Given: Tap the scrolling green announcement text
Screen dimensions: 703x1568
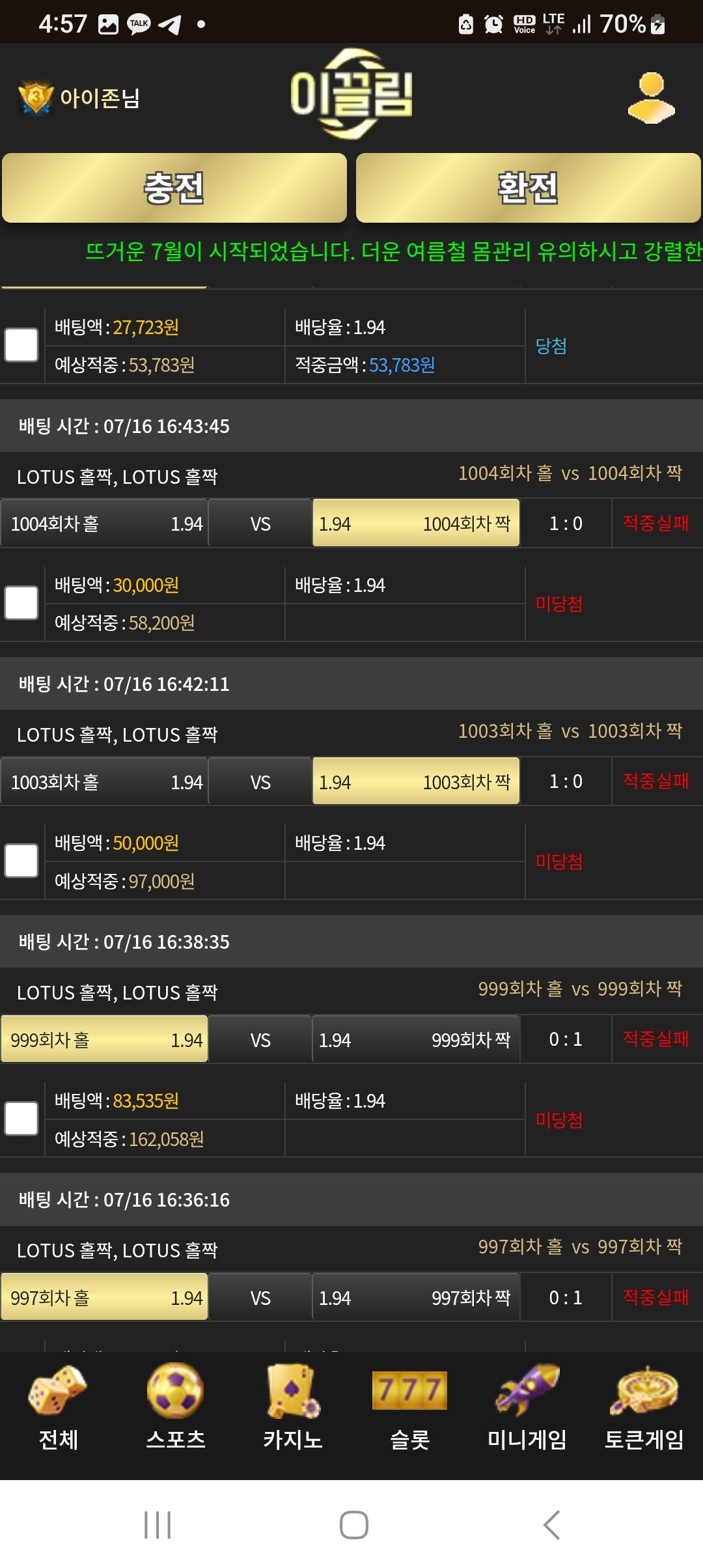Looking at the screenshot, I should 394,251.
